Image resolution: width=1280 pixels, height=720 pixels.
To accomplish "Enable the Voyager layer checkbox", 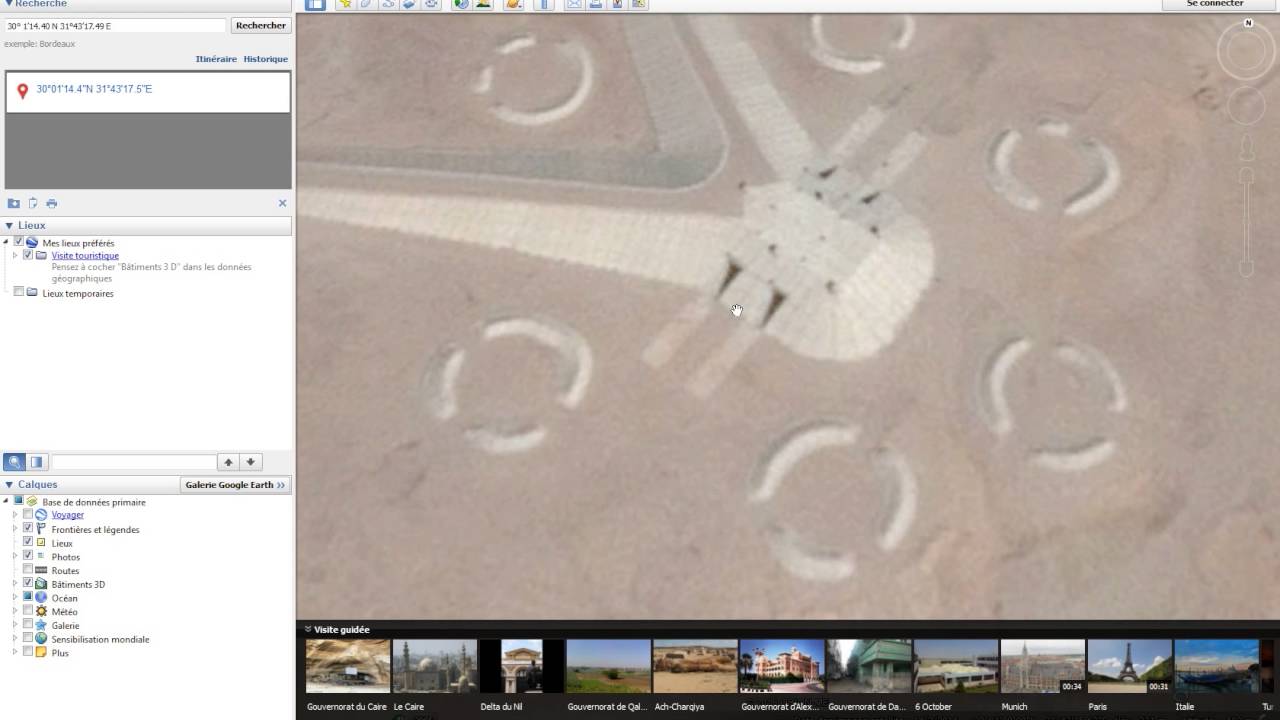I will [x=28, y=514].
